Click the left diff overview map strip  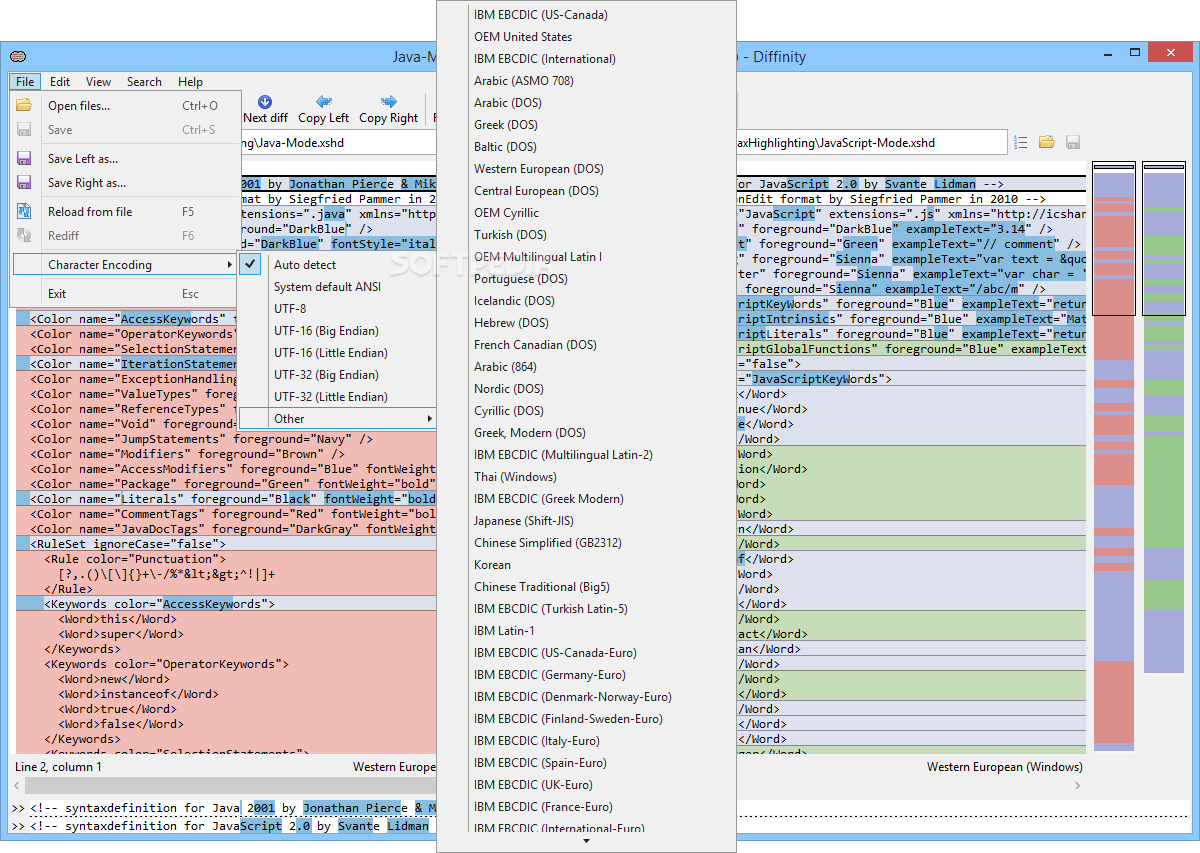click(1114, 456)
